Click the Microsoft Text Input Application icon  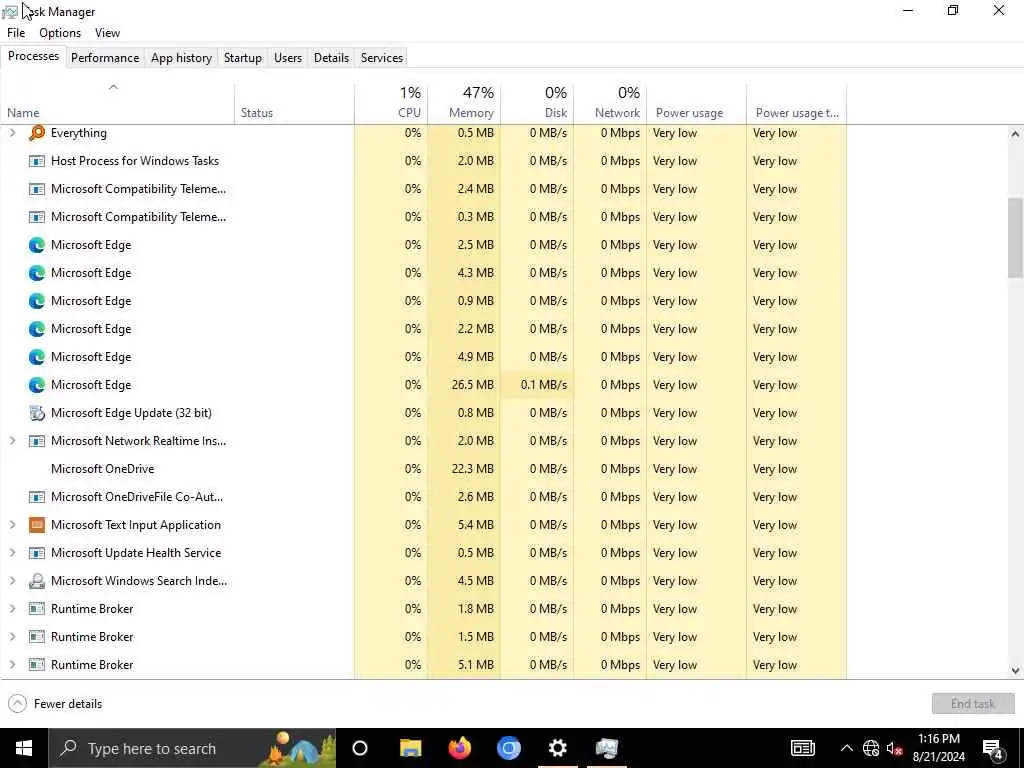coord(37,525)
